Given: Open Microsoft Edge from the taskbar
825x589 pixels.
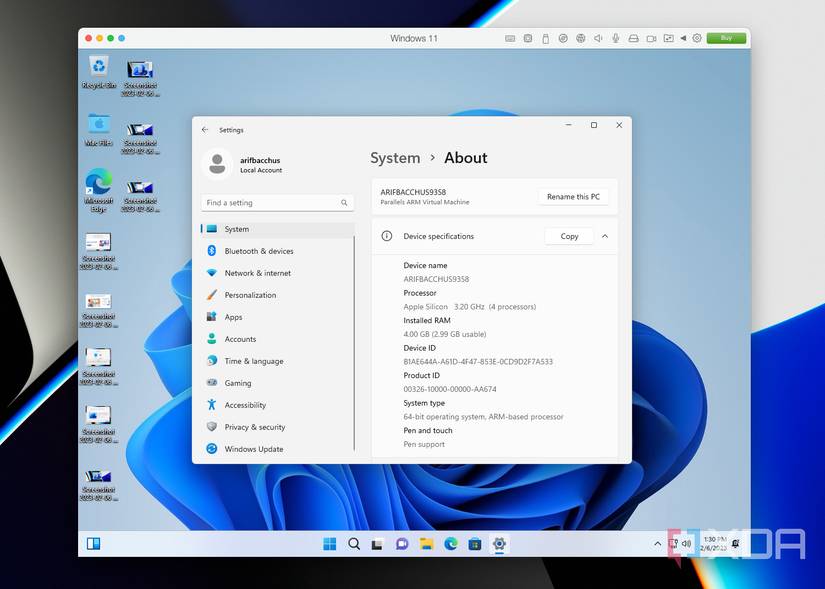Looking at the screenshot, I should (x=451, y=544).
